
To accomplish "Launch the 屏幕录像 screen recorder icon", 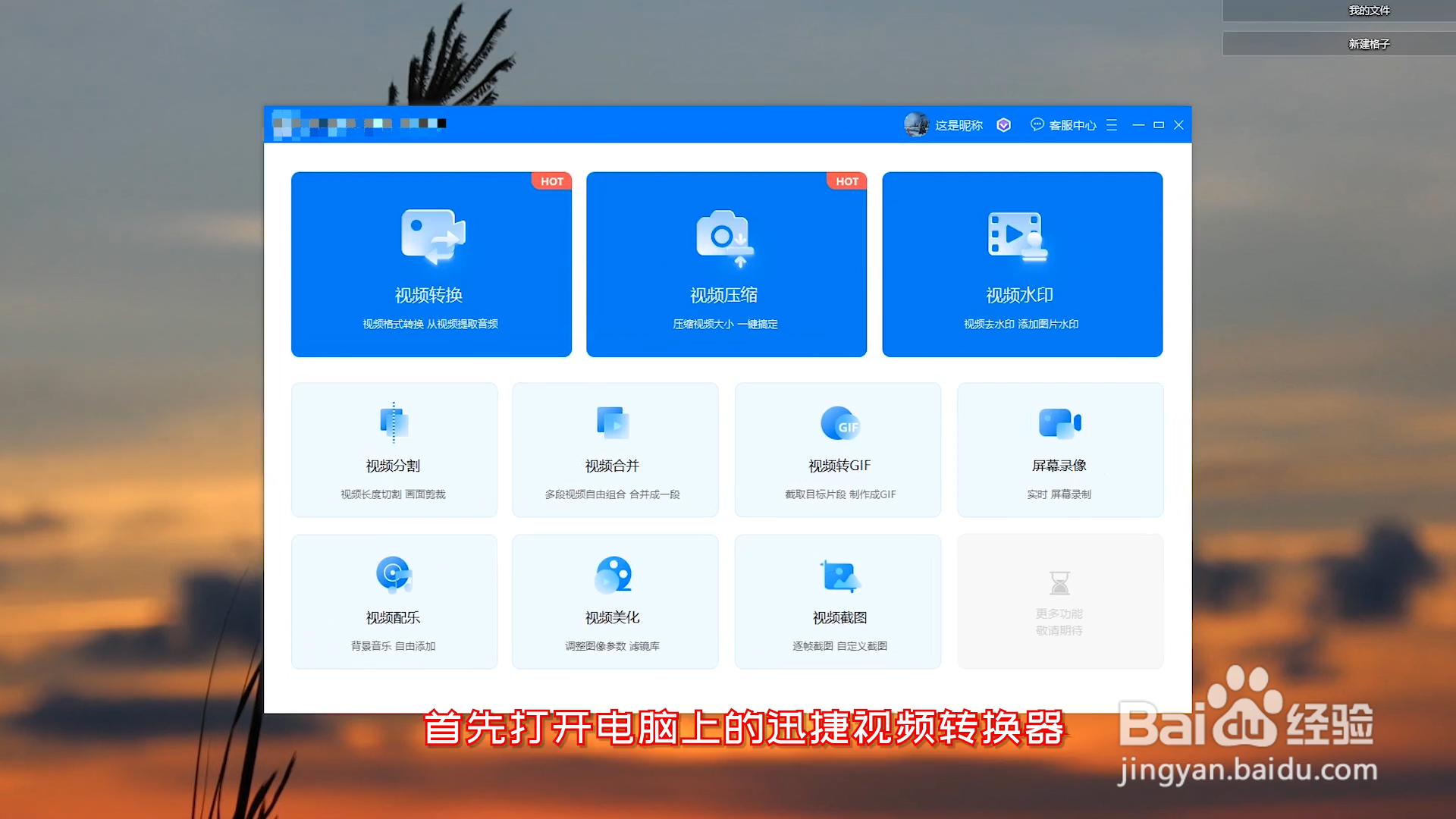I will tap(1059, 423).
